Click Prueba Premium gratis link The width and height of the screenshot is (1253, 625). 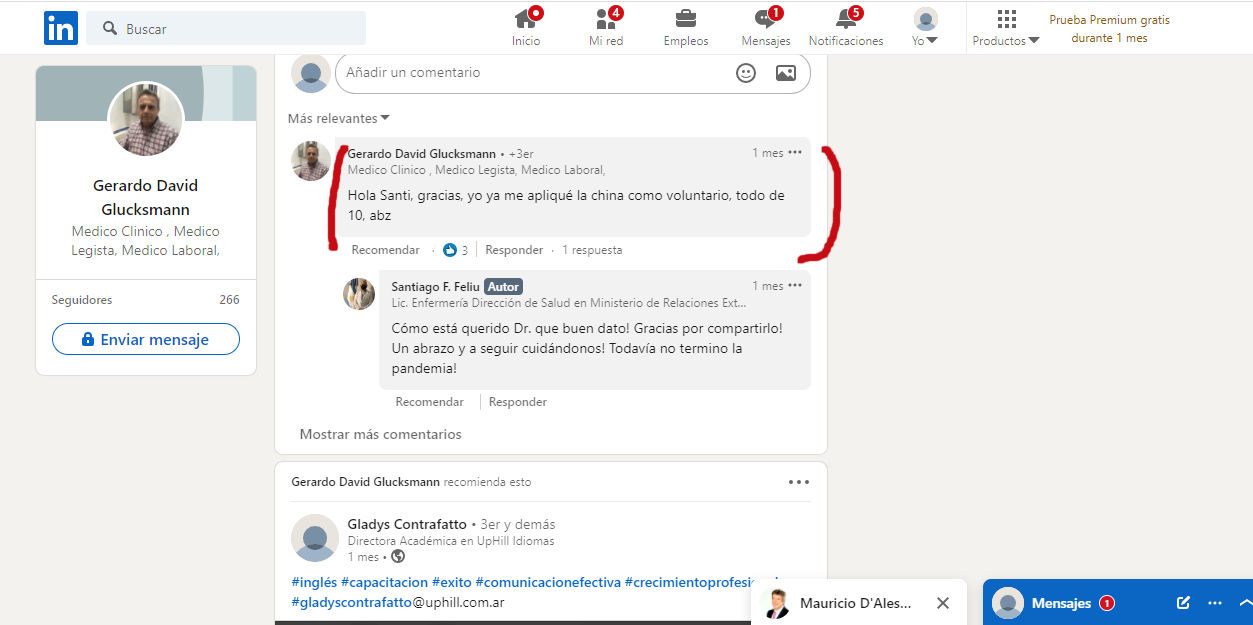click(x=1109, y=28)
